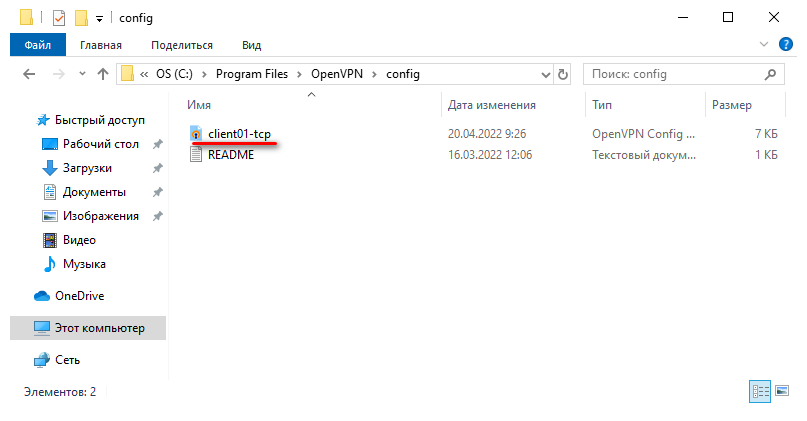Open Быстрый доступ in navigation pane
The height and width of the screenshot is (421, 807).
coord(100,120)
